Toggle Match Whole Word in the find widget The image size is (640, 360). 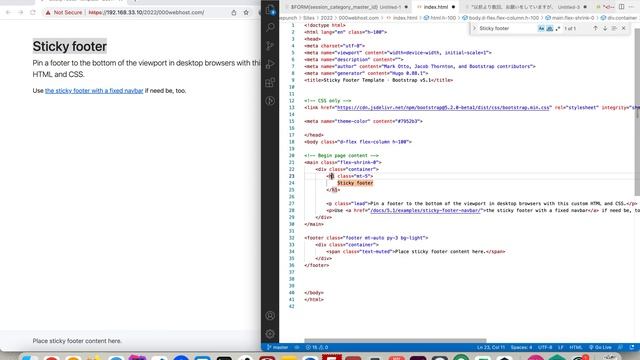pos(549,29)
